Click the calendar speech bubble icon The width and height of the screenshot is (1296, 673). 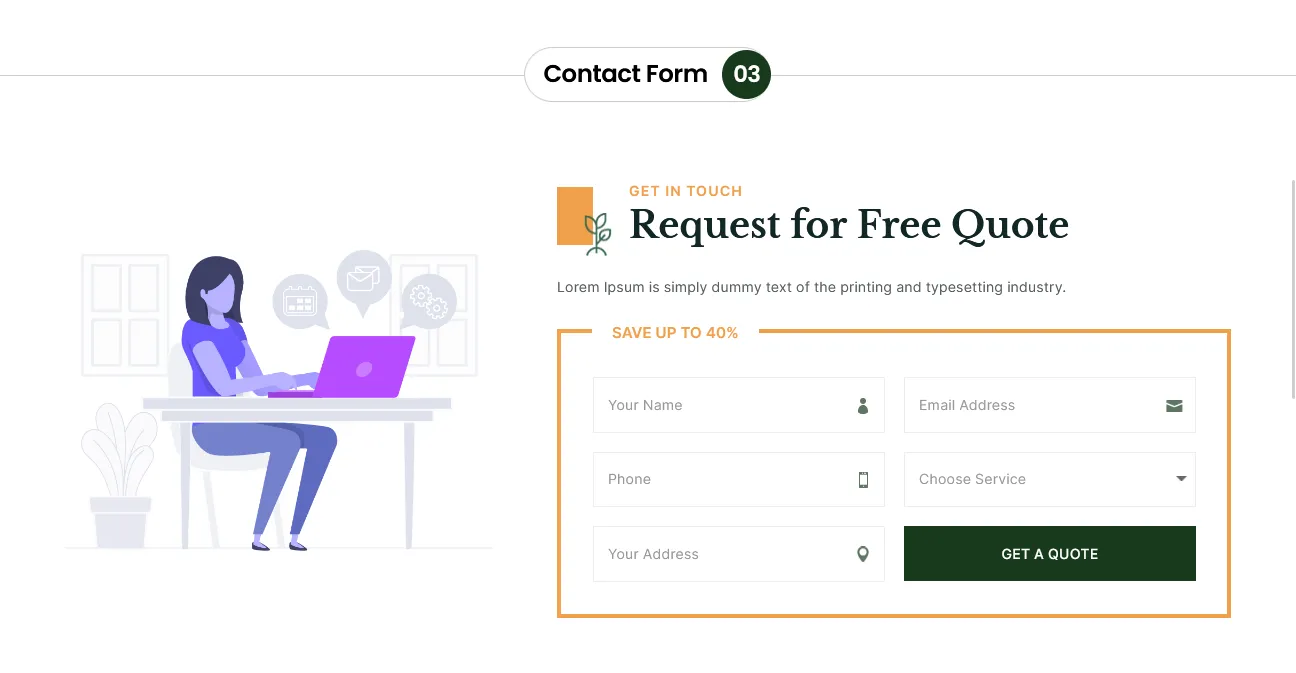300,300
